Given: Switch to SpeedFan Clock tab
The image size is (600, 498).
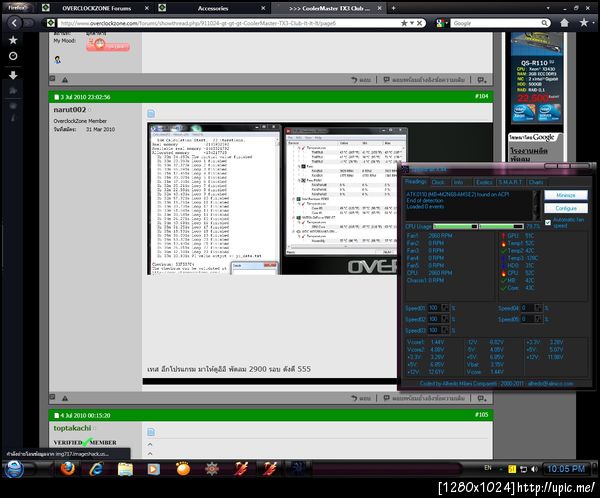Looking at the screenshot, I should coord(438,182).
